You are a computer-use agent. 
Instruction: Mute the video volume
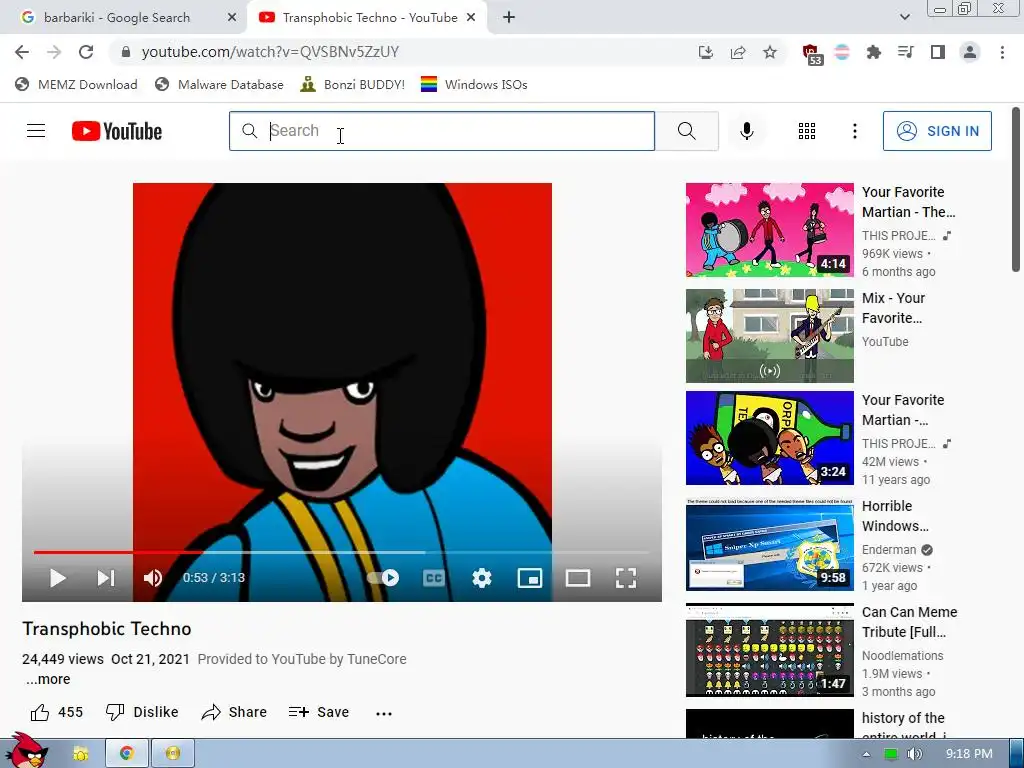pos(153,578)
